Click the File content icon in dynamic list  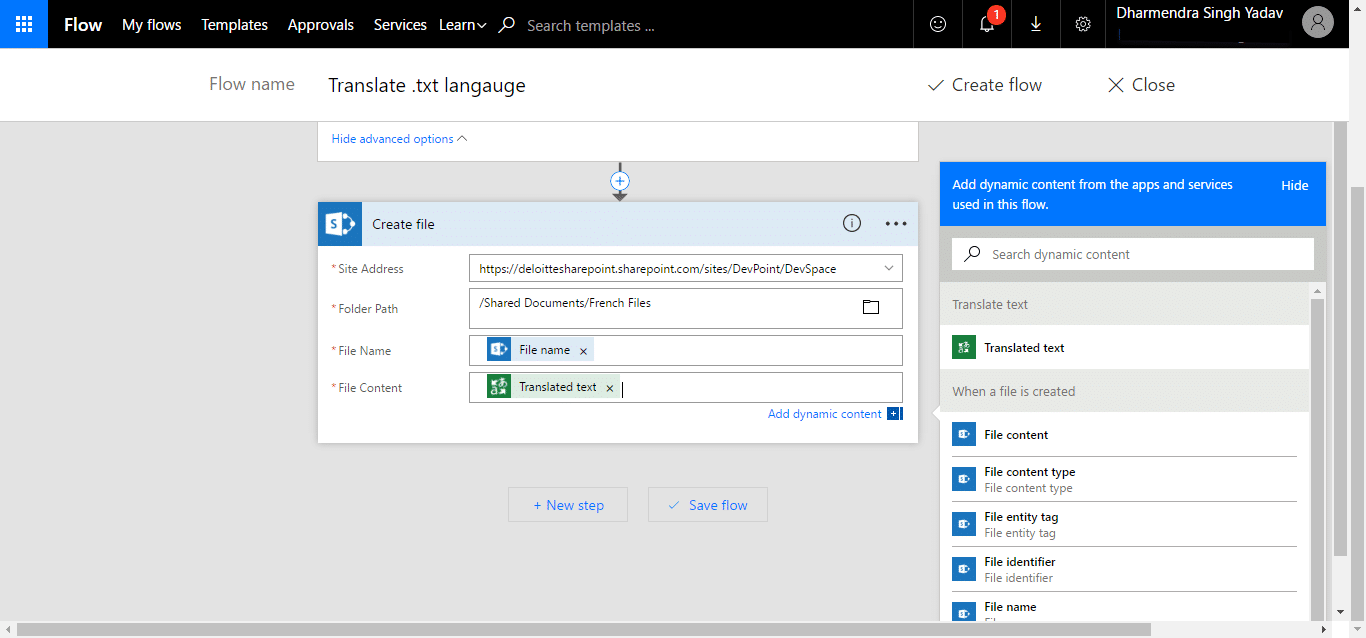[964, 435]
